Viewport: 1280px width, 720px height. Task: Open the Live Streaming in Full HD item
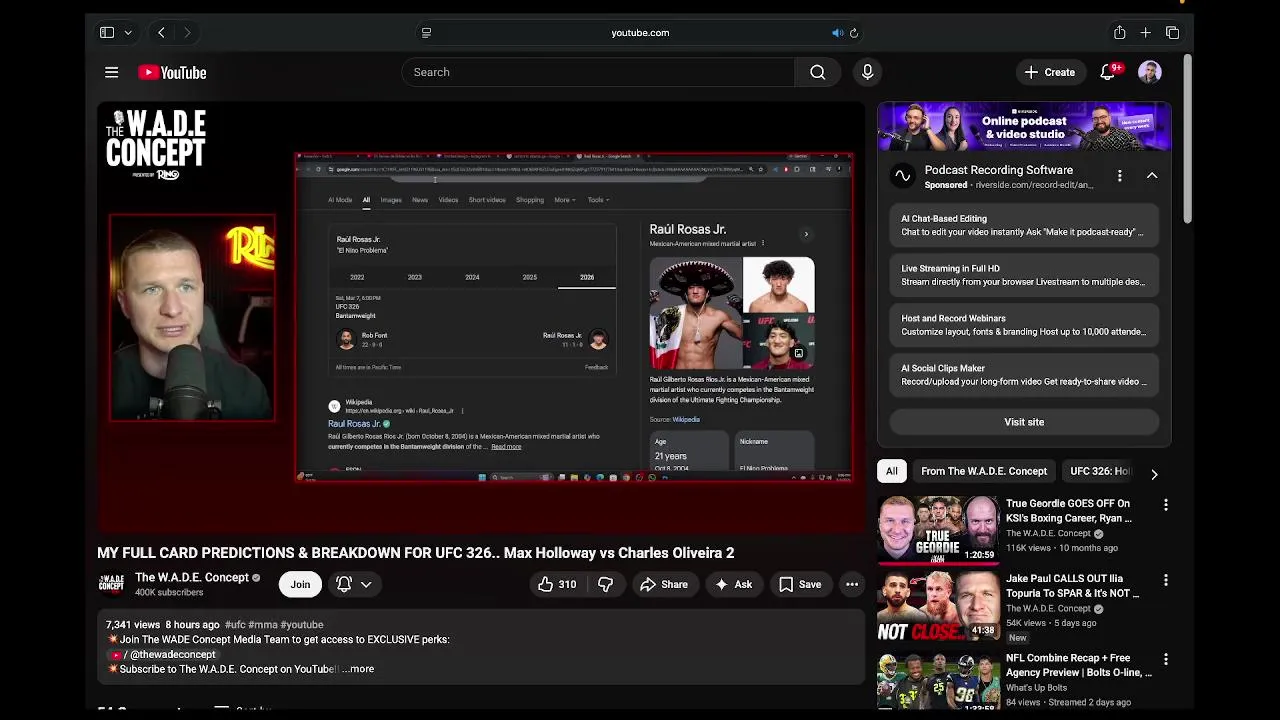point(1024,275)
